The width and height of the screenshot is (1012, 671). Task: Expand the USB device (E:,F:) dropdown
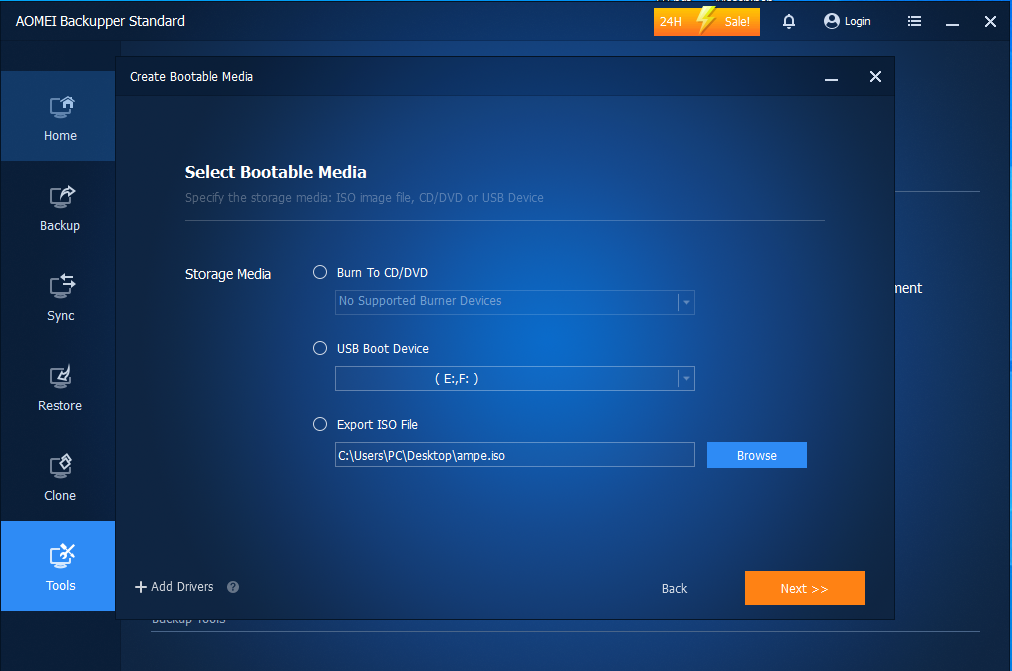pyautogui.click(x=686, y=379)
